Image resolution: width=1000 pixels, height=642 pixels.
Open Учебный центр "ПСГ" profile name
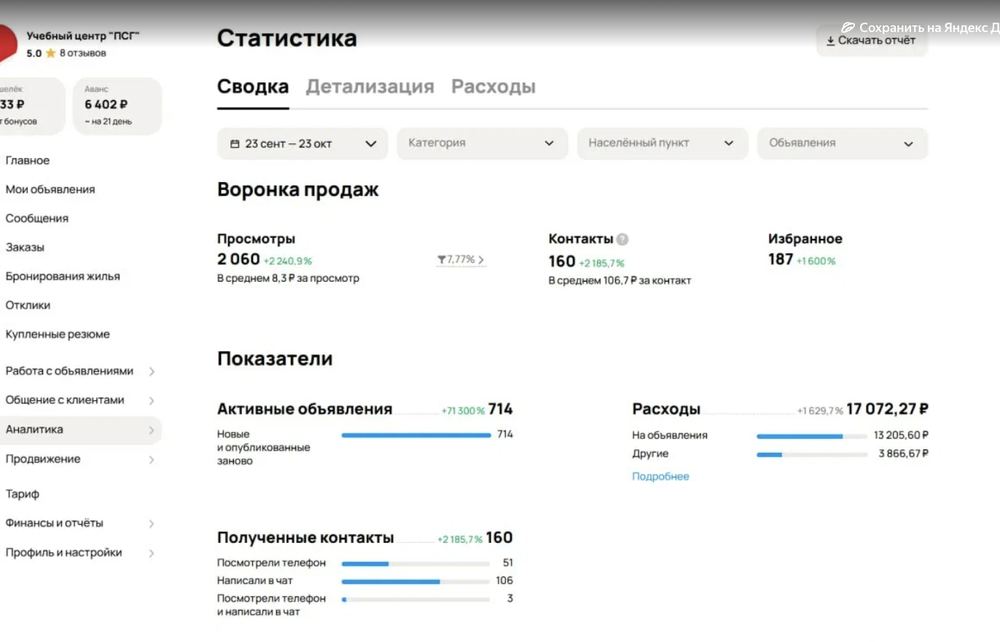[83, 36]
